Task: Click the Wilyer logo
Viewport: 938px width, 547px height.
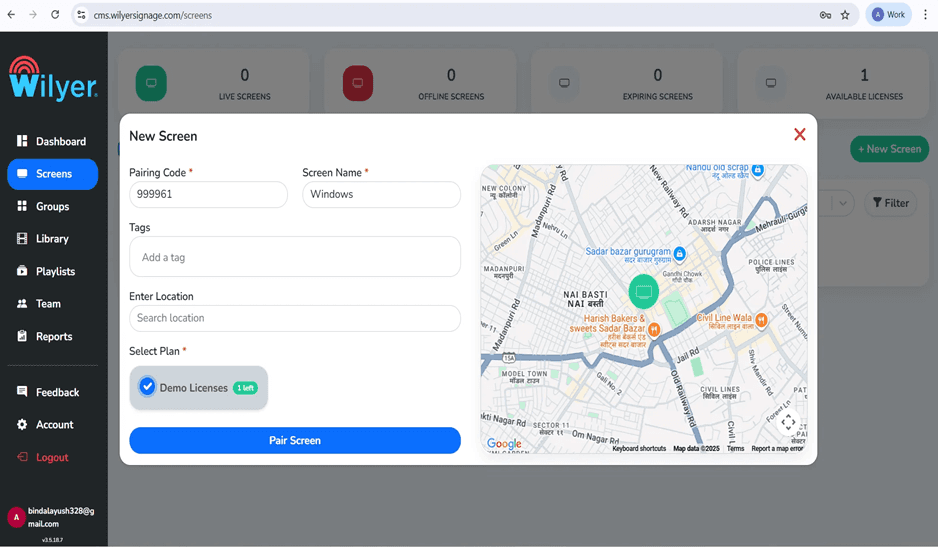Action: [53, 78]
